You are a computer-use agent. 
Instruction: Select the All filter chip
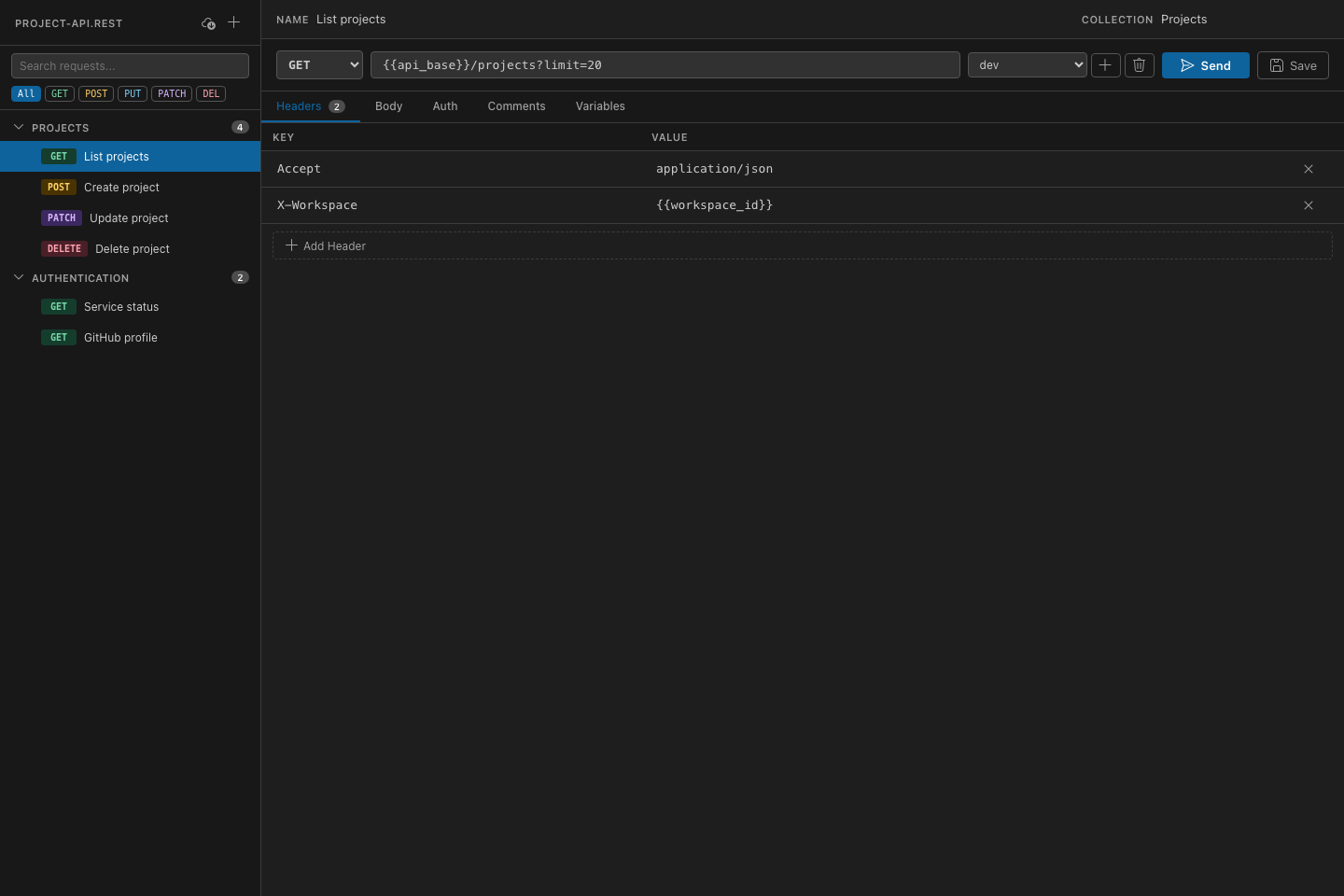[x=26, y=93]
